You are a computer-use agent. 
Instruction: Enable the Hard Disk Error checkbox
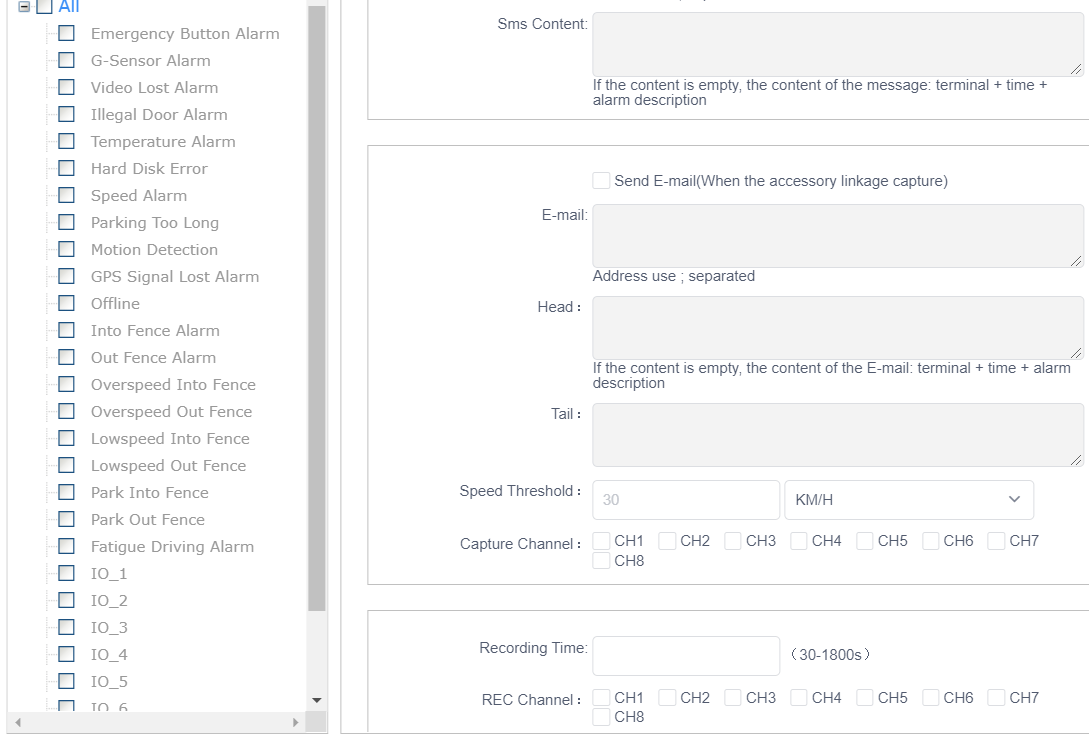[67, 168]
